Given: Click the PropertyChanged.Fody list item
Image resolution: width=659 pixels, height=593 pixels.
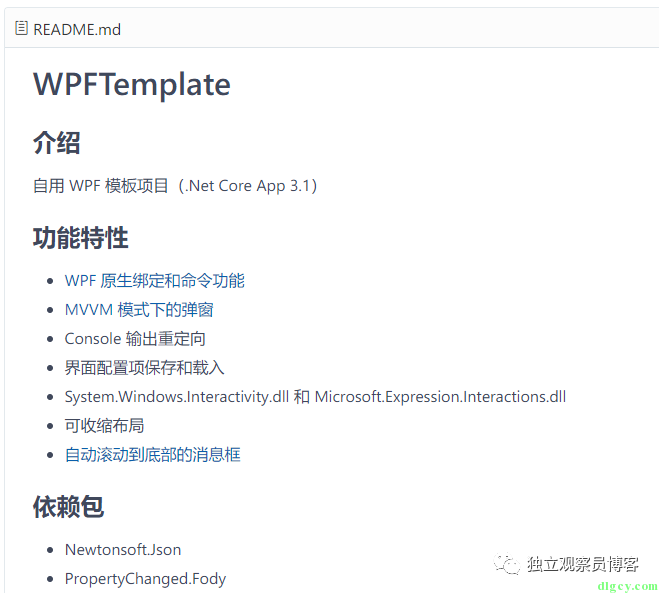Looking at the screenshot, I should point(145,579).
